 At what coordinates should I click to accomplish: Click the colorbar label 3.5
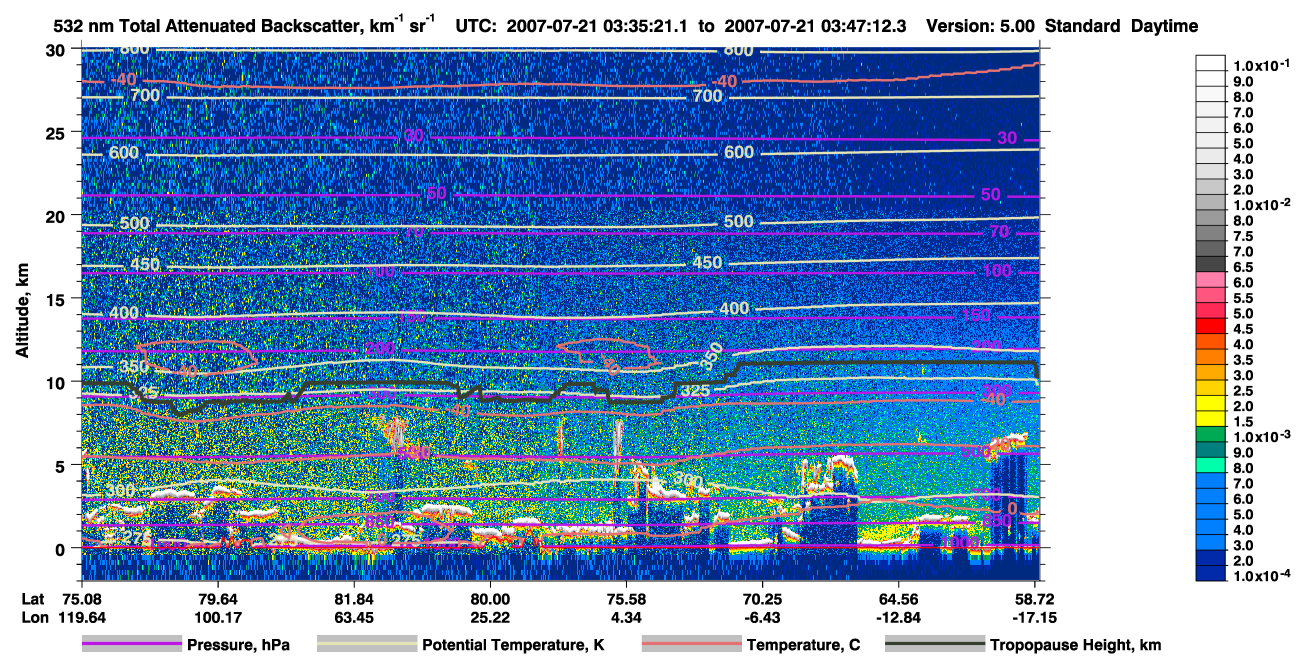[1244, 360]
